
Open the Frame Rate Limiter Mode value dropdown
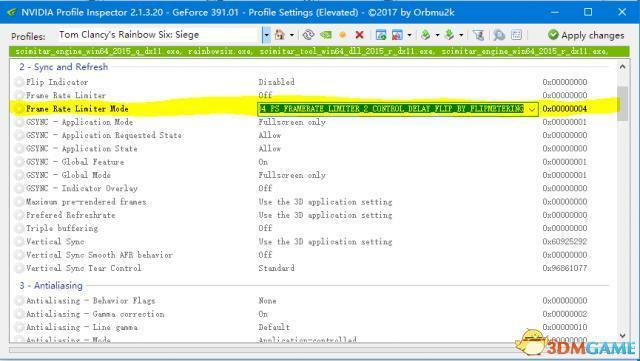point(532,109)
